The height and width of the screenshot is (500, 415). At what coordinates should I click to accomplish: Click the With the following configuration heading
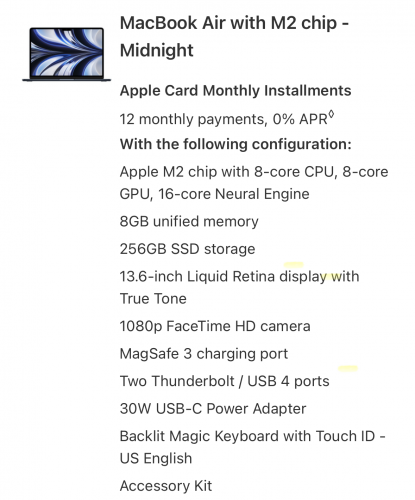(236, 144)
